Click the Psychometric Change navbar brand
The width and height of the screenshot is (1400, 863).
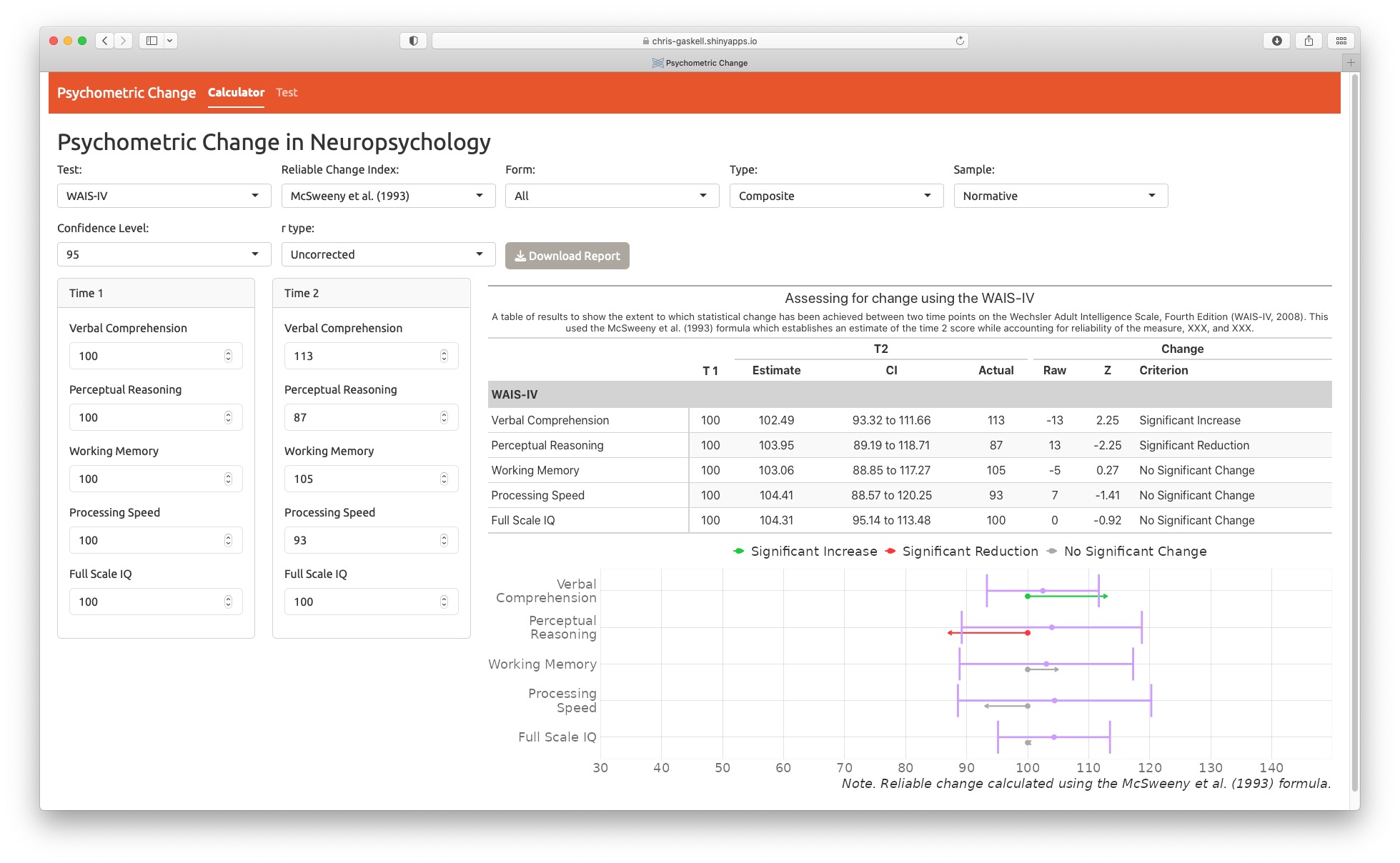pyautogui.click(x=126, y=93)
